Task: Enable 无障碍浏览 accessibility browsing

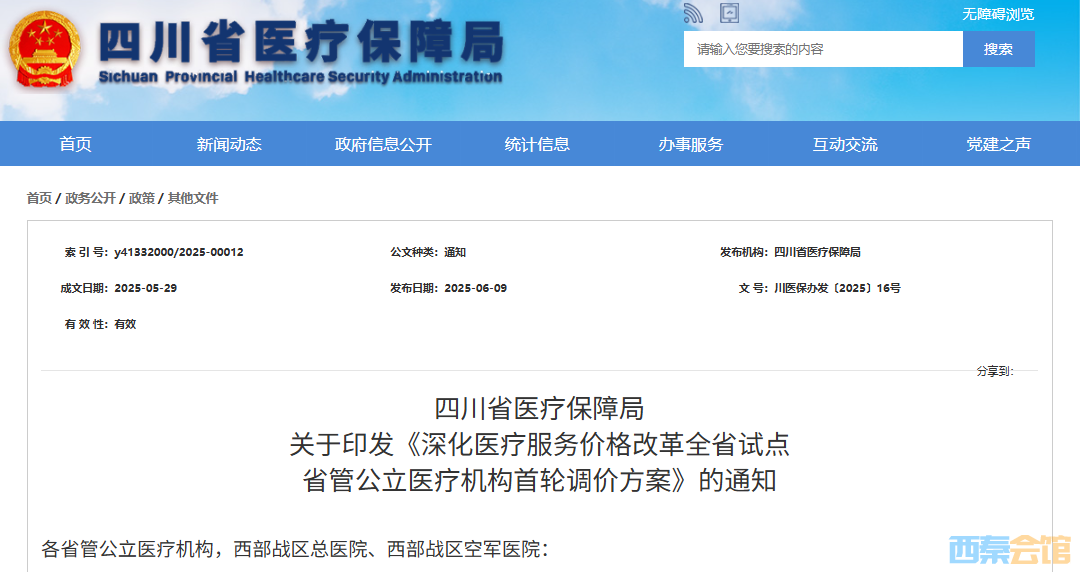Action: [997, 14]
